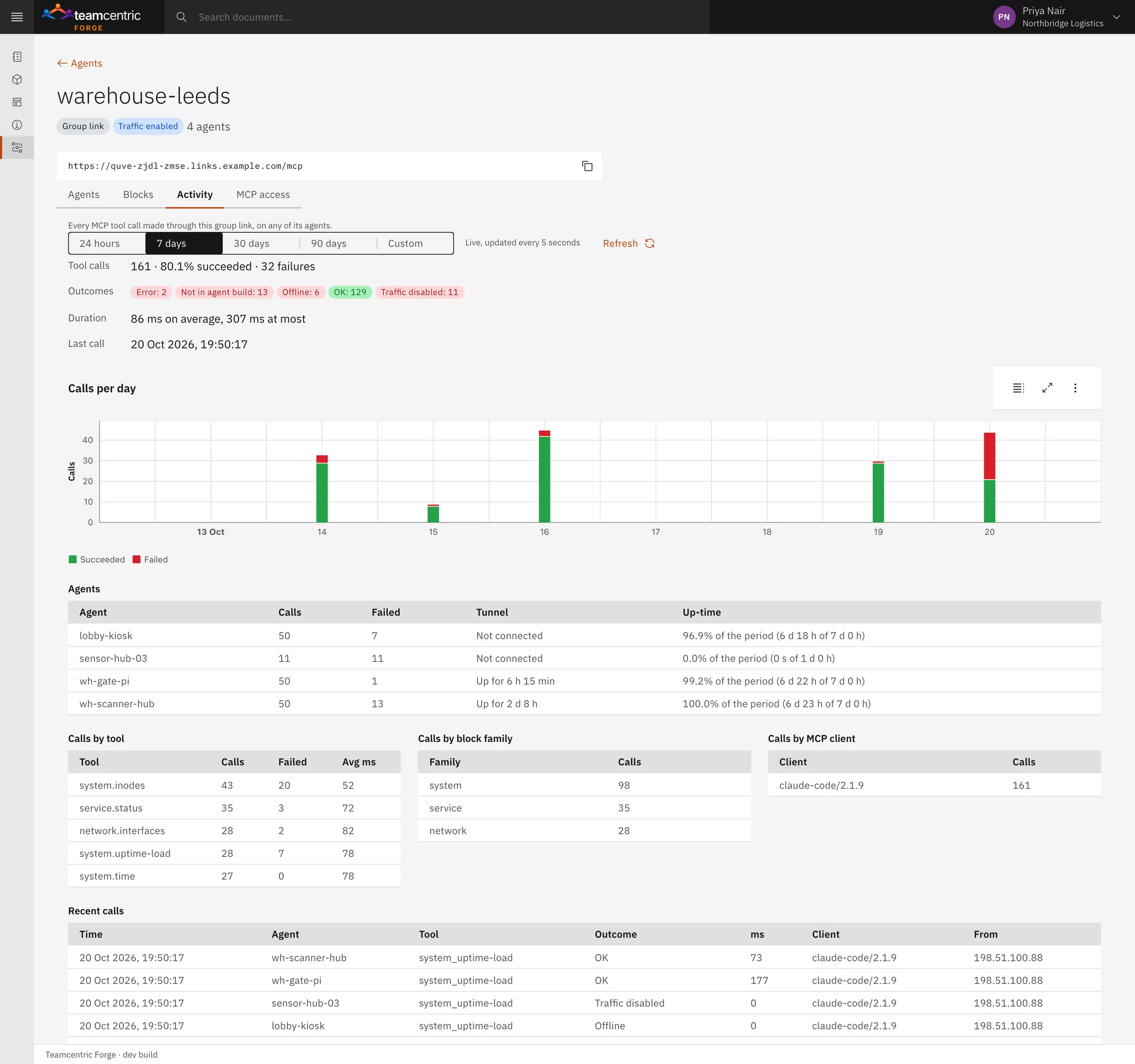Screen dimensions: 1135x1064
Task: Select the 7 days range
Action: [x=184, y=243]
